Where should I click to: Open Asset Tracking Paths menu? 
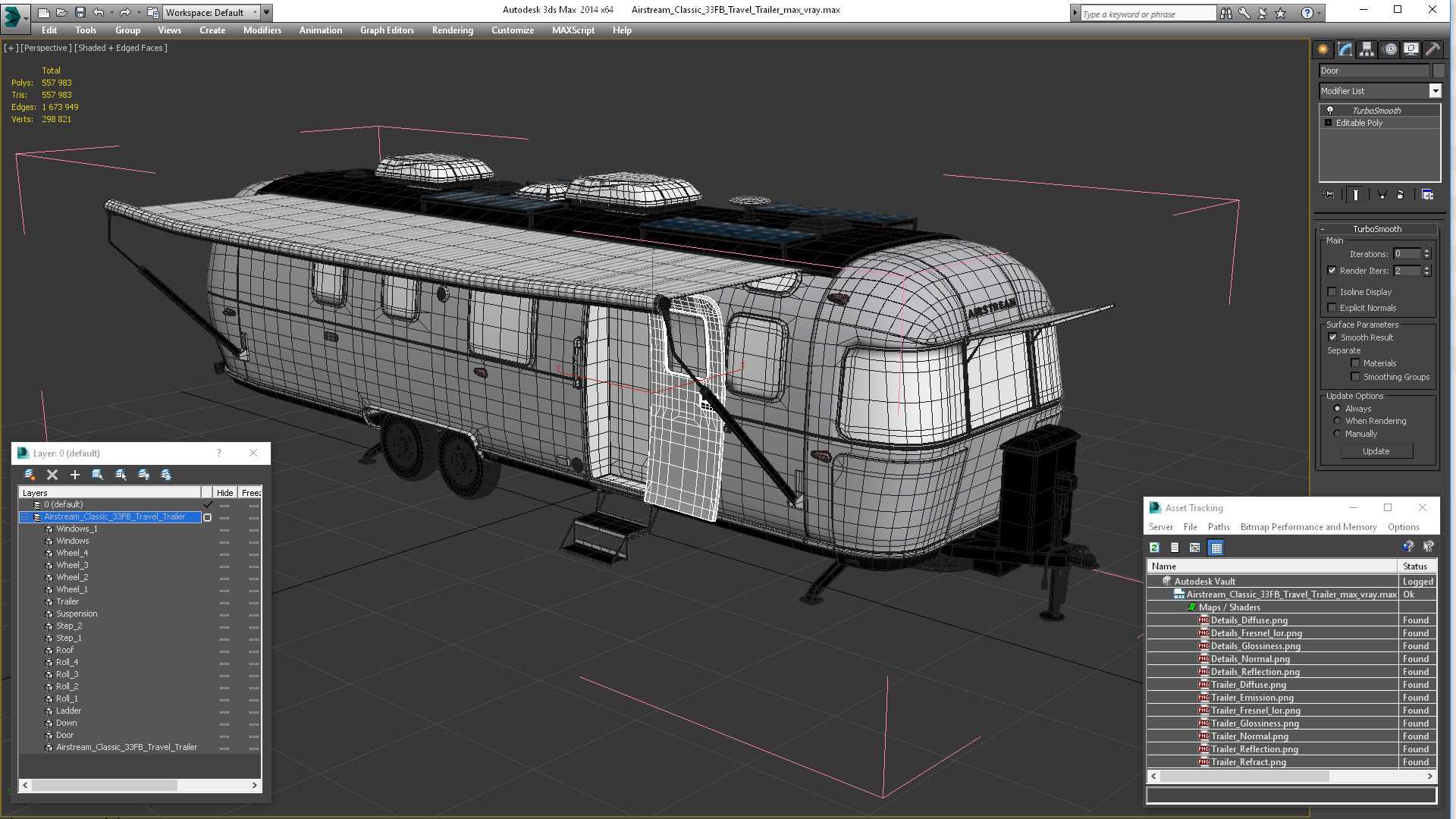[1219, 527]
